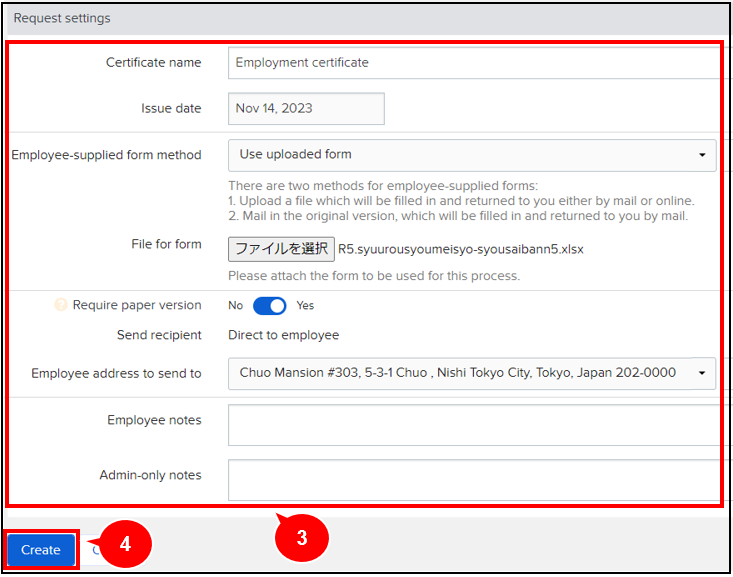Open the Employee-supplied form method dropdown
The width and height of the screenshot is (733, 577).
pos(470,155)
